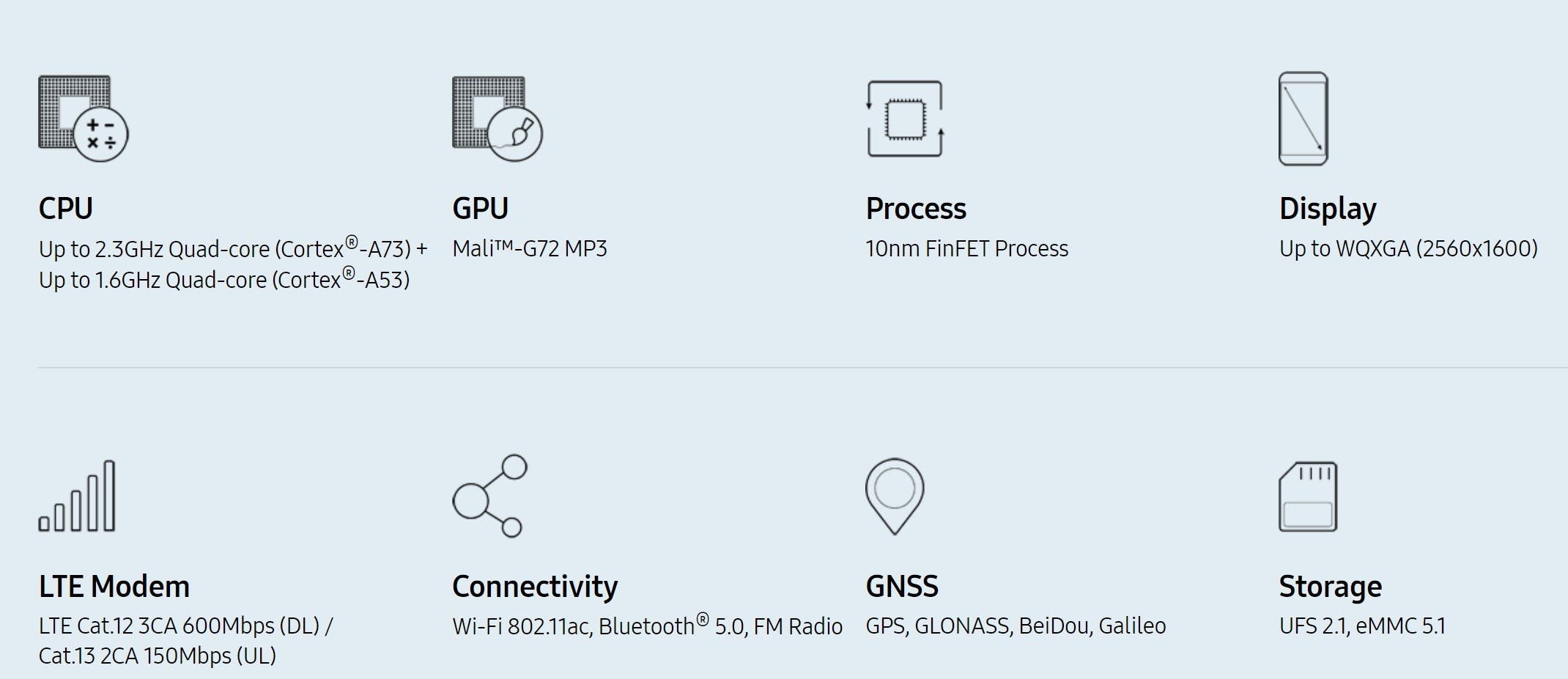Image resolution: width=1568 pixels, height=679 pixels.
Task: Click the Display phone diagonal icon
Action: [x=1303, y=119]
